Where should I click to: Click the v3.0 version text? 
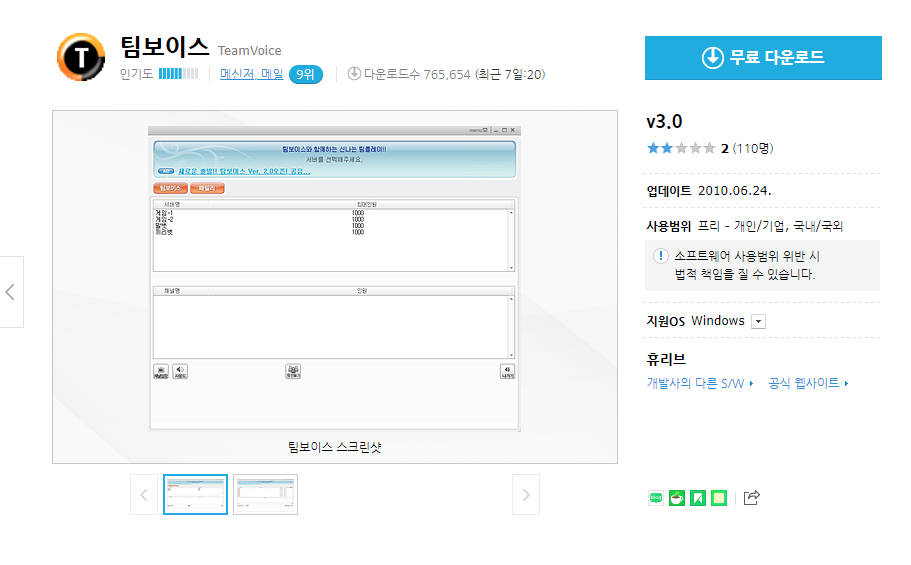tap(664, 122)
